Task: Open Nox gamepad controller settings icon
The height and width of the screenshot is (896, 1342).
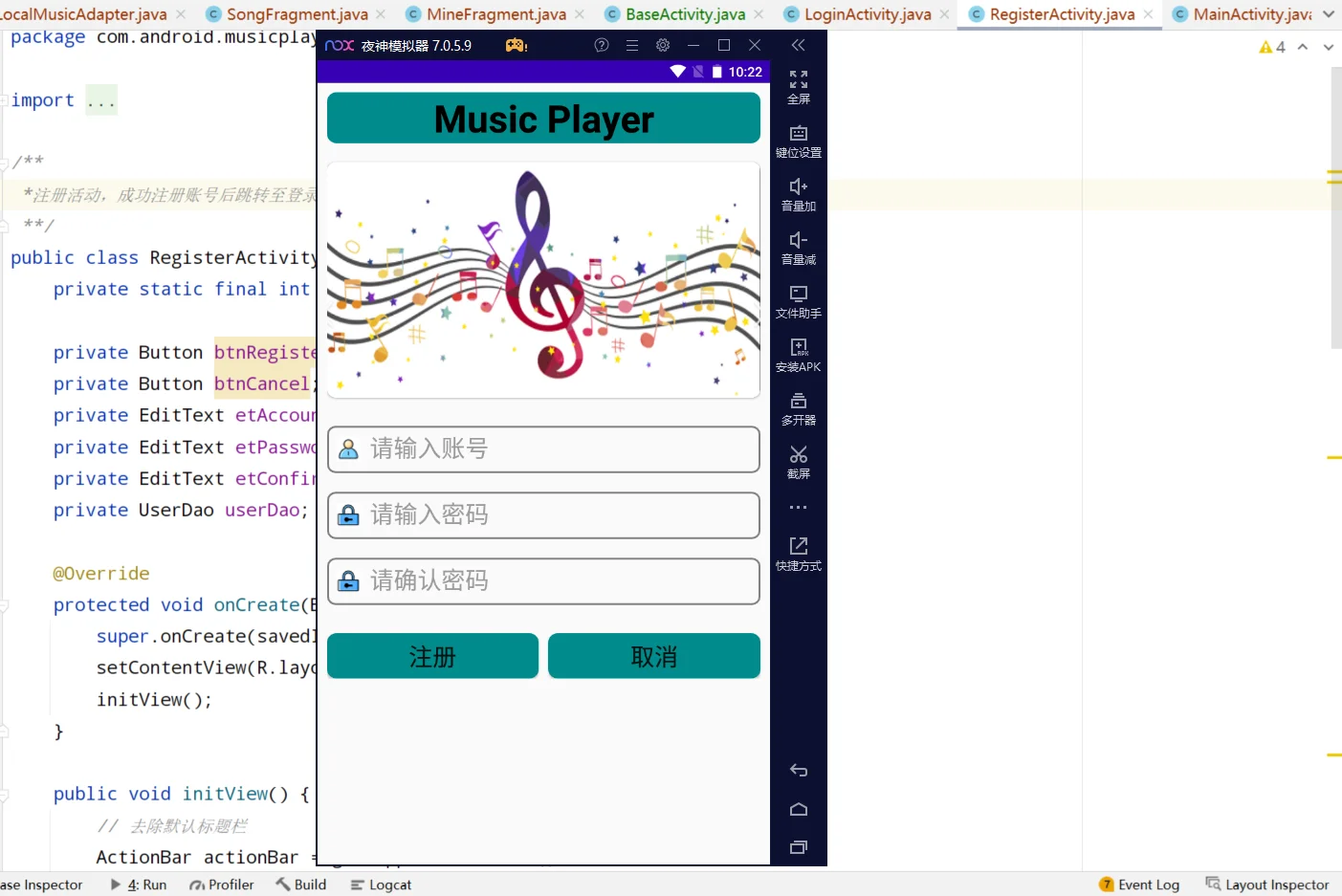Action: point(517,45)
